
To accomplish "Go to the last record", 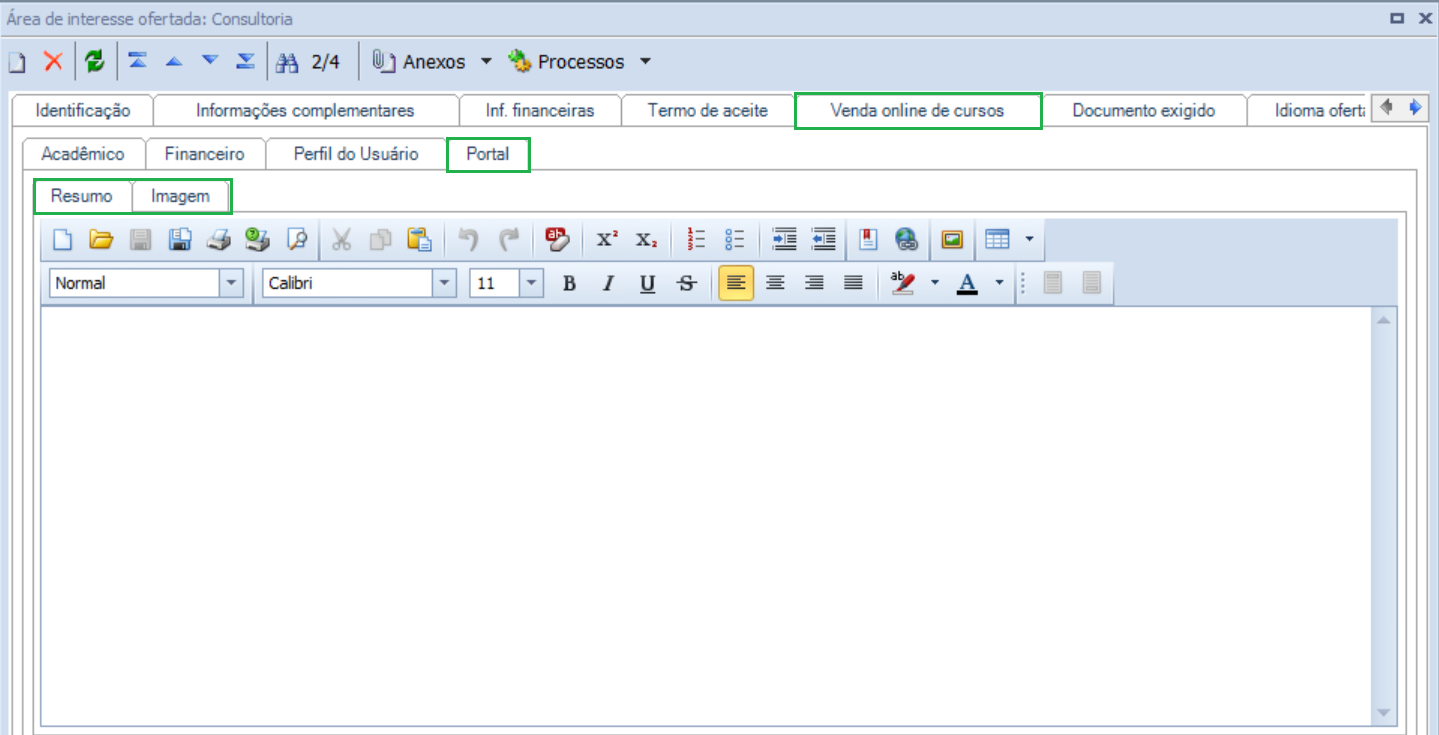I will click(245, 62).
